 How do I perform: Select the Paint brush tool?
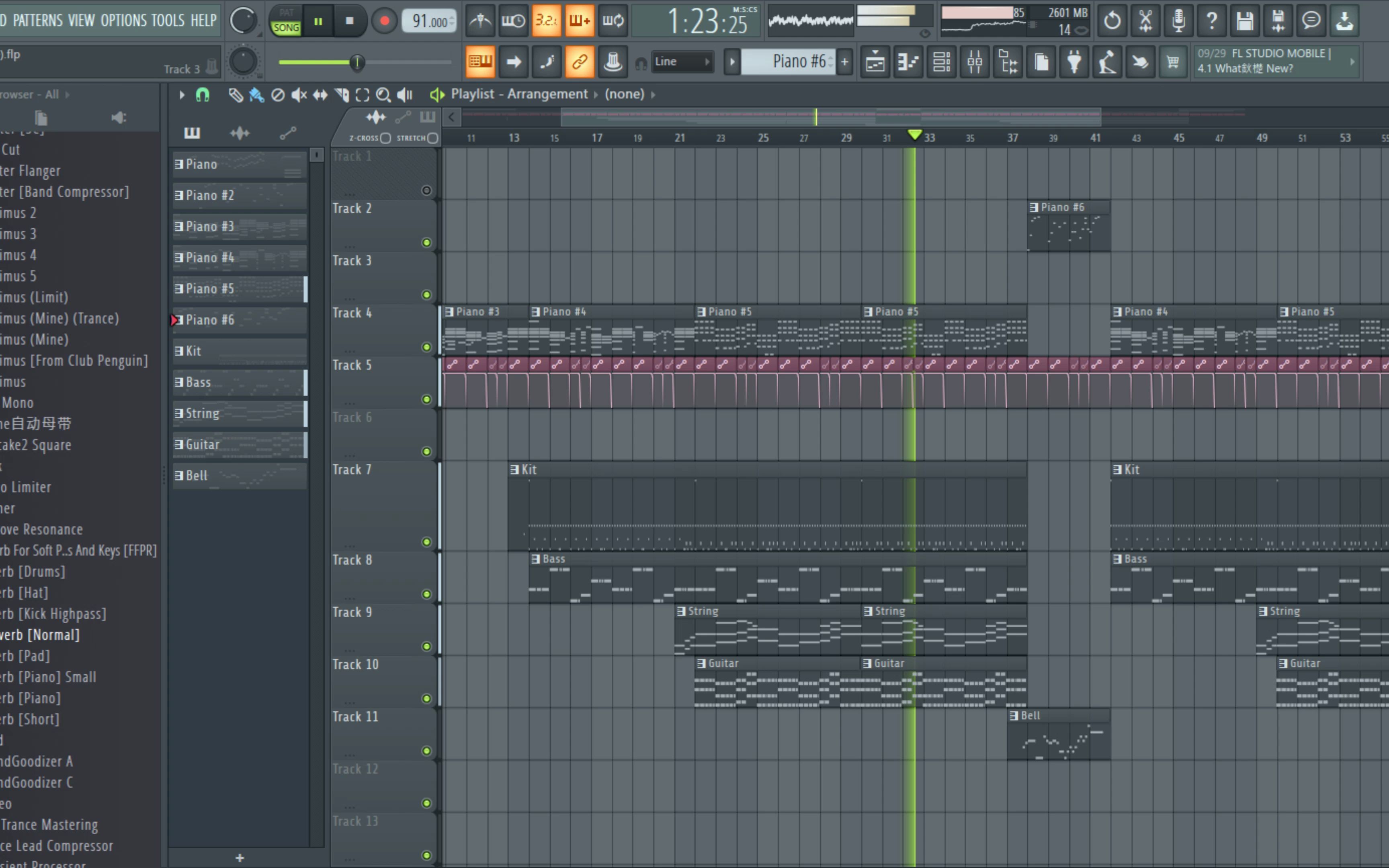click(x=256, y=95)
